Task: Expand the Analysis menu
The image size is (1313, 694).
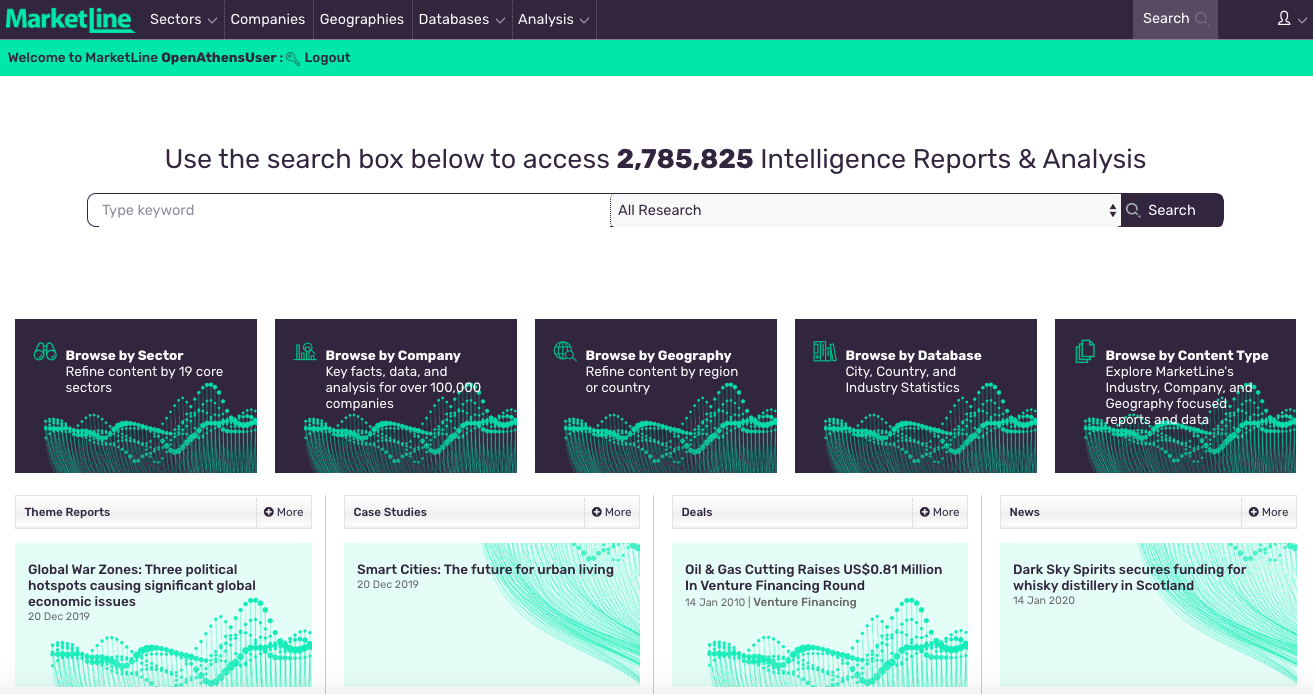Action: pyautogui.click(x=553, y=19)
